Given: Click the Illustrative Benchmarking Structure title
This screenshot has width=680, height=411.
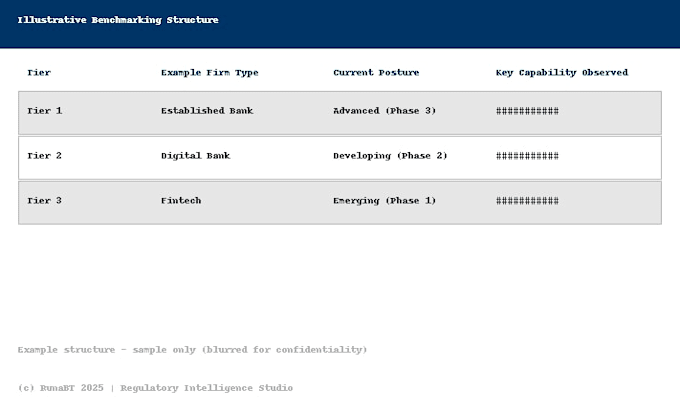Looking at the screenshot, I should (x=118, y=20).
